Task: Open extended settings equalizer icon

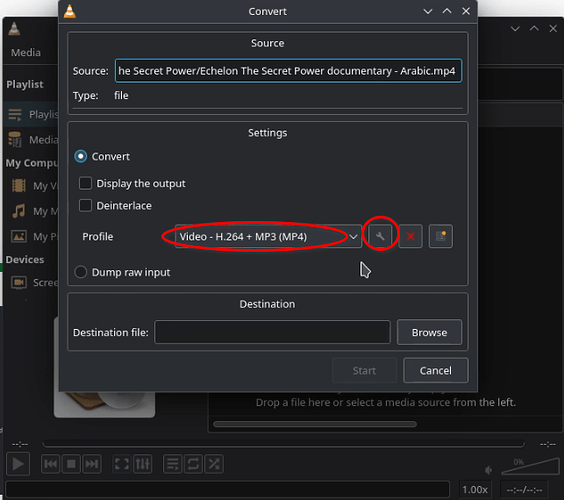Action: (142, 464)
